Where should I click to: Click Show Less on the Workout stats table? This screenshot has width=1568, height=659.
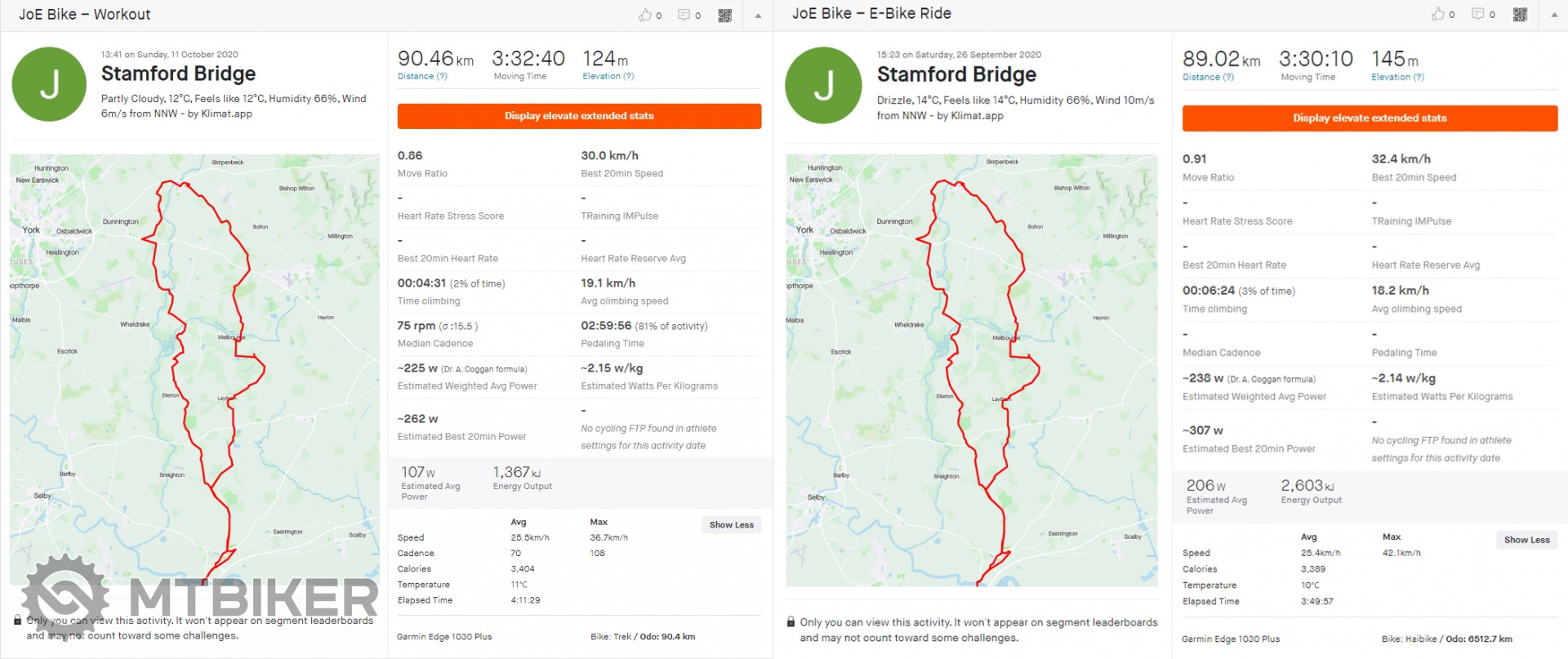tap(731, 525)
